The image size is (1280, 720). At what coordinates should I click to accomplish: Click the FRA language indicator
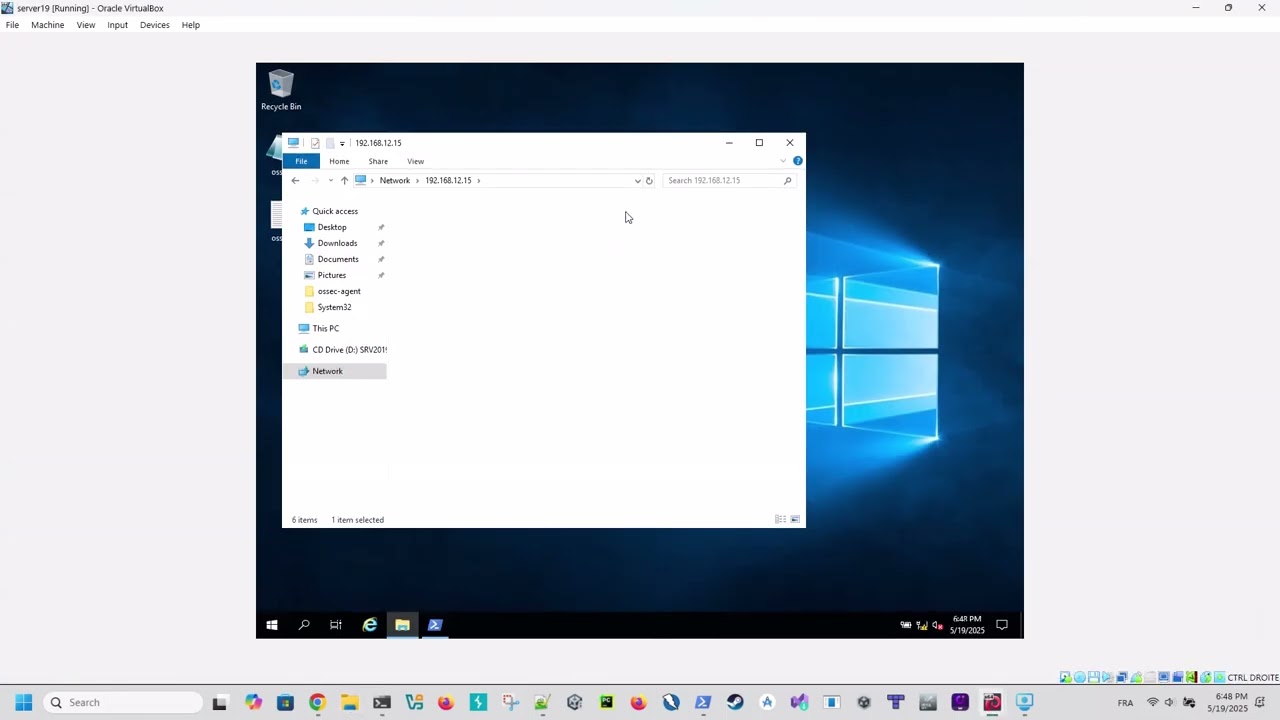point(1125,703)
